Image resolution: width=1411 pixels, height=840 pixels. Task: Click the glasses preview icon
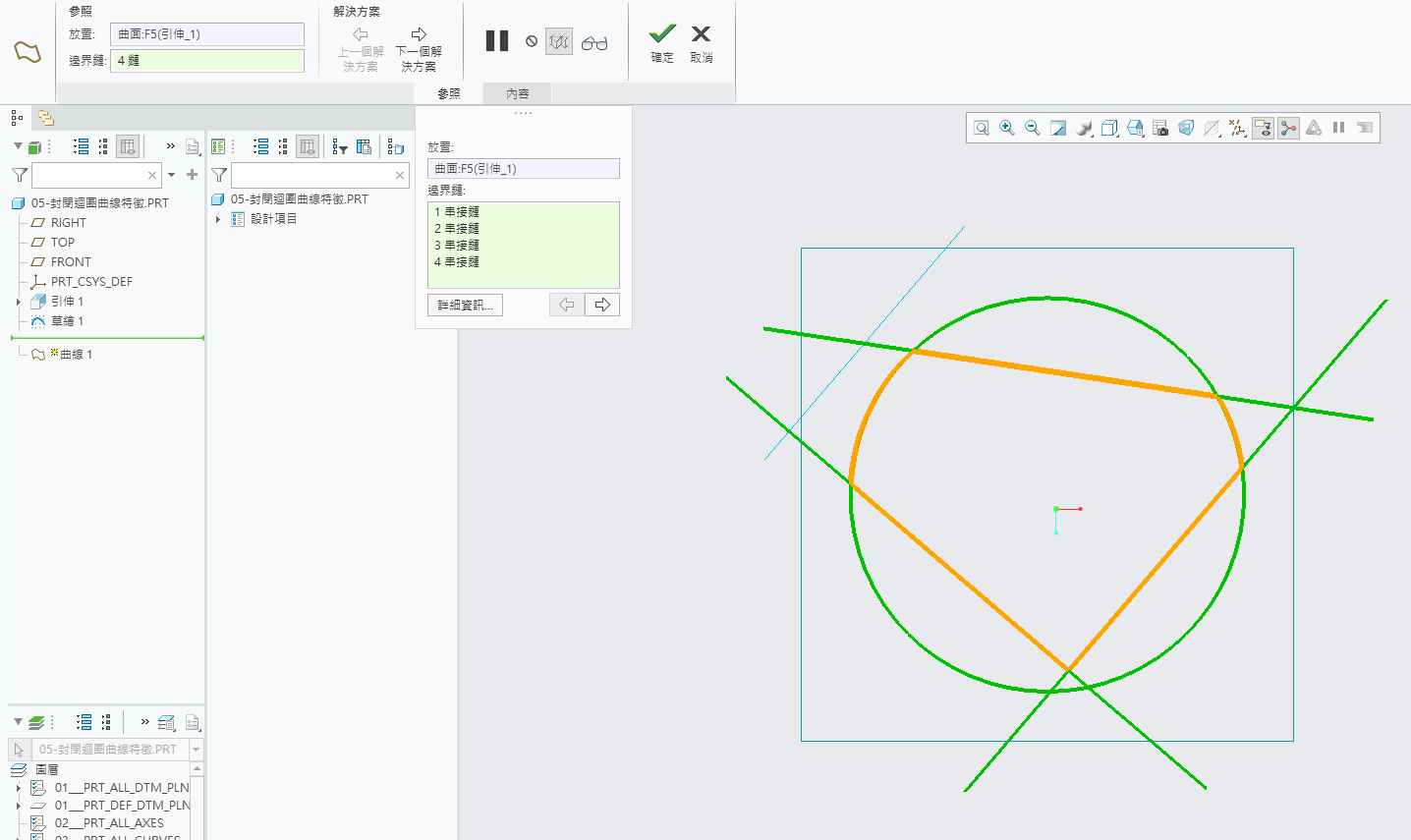coord(594,42)
